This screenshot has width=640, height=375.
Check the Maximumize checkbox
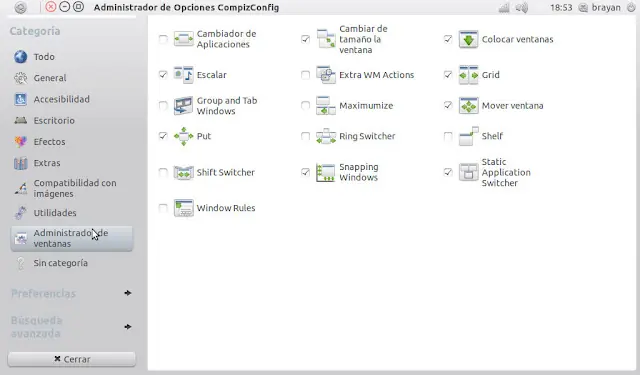tap(305, 106)
